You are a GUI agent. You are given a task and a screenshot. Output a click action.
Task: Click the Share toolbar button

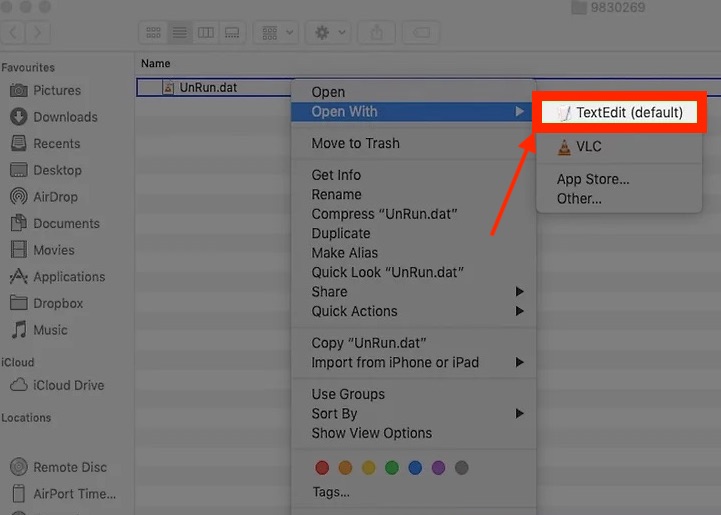pos(376,33)
